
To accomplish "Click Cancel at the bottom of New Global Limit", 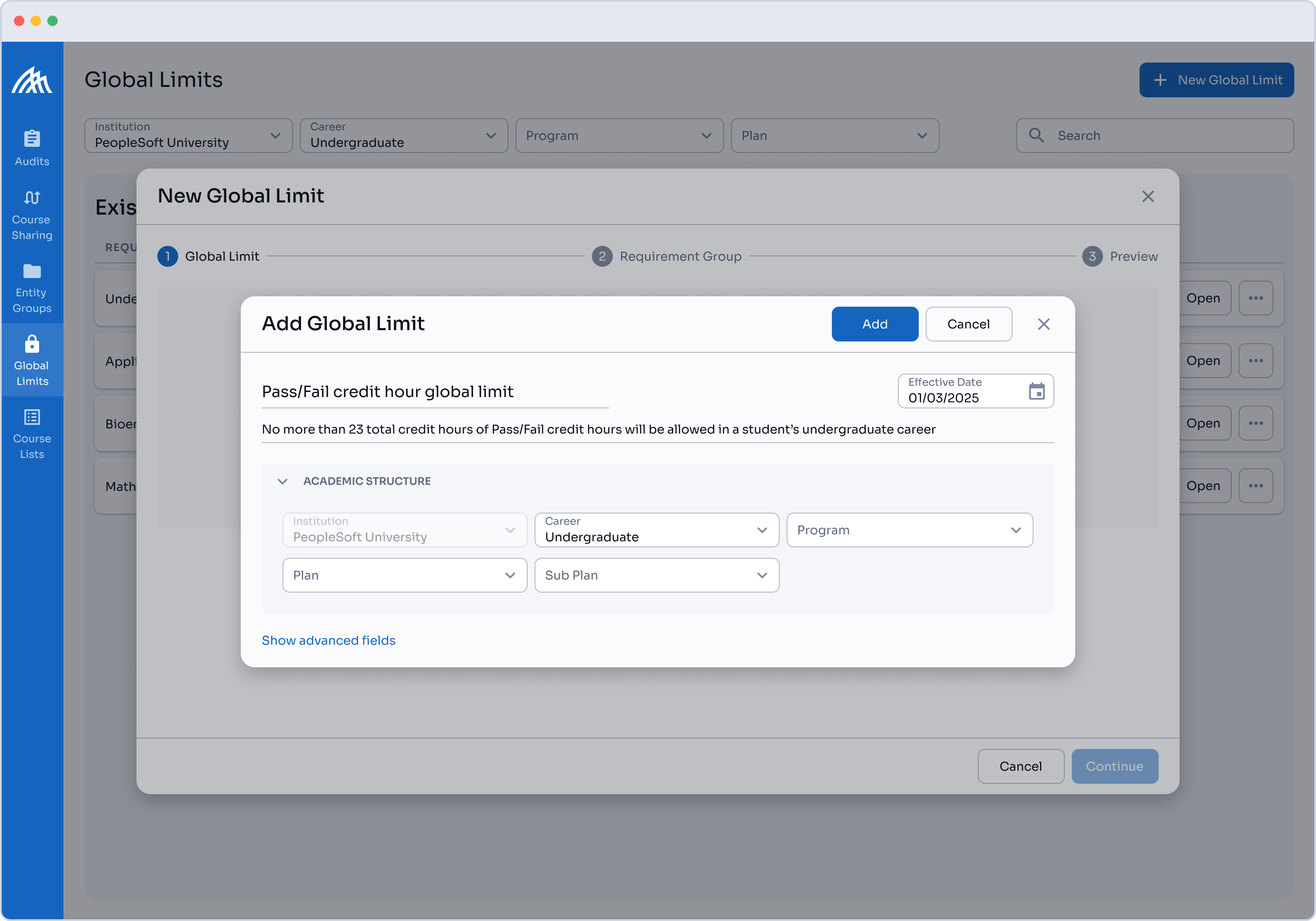I will tap(1021, 766).
